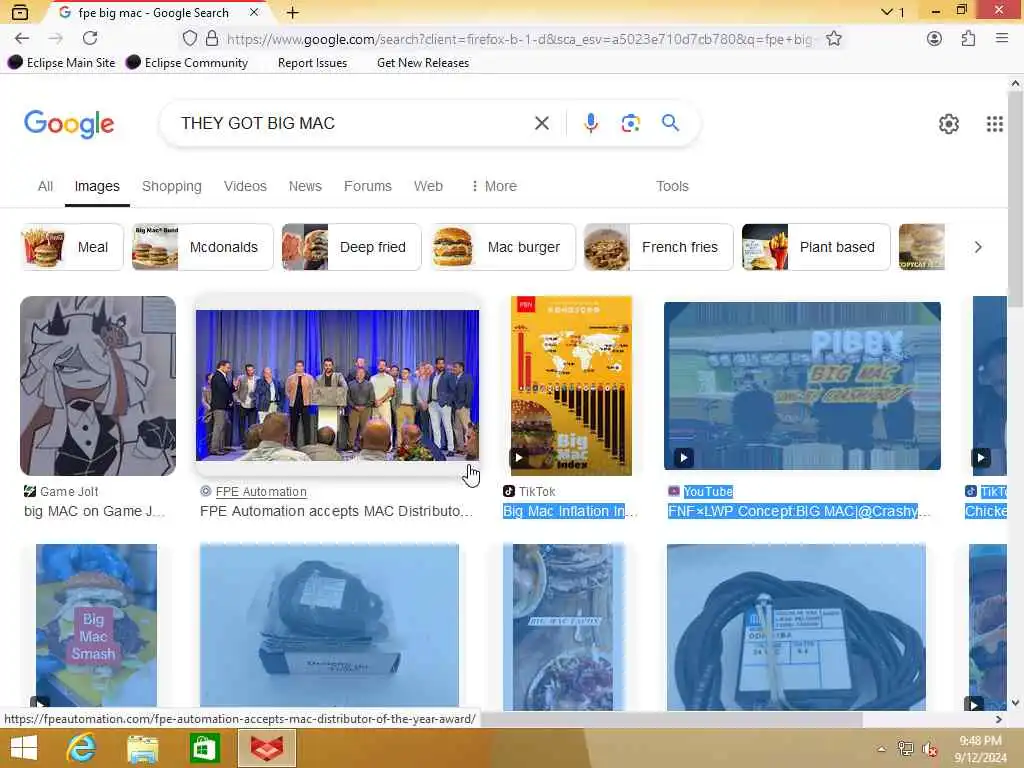
Task: Filter images by Deep fried chip
Action: tap(351, 247)
